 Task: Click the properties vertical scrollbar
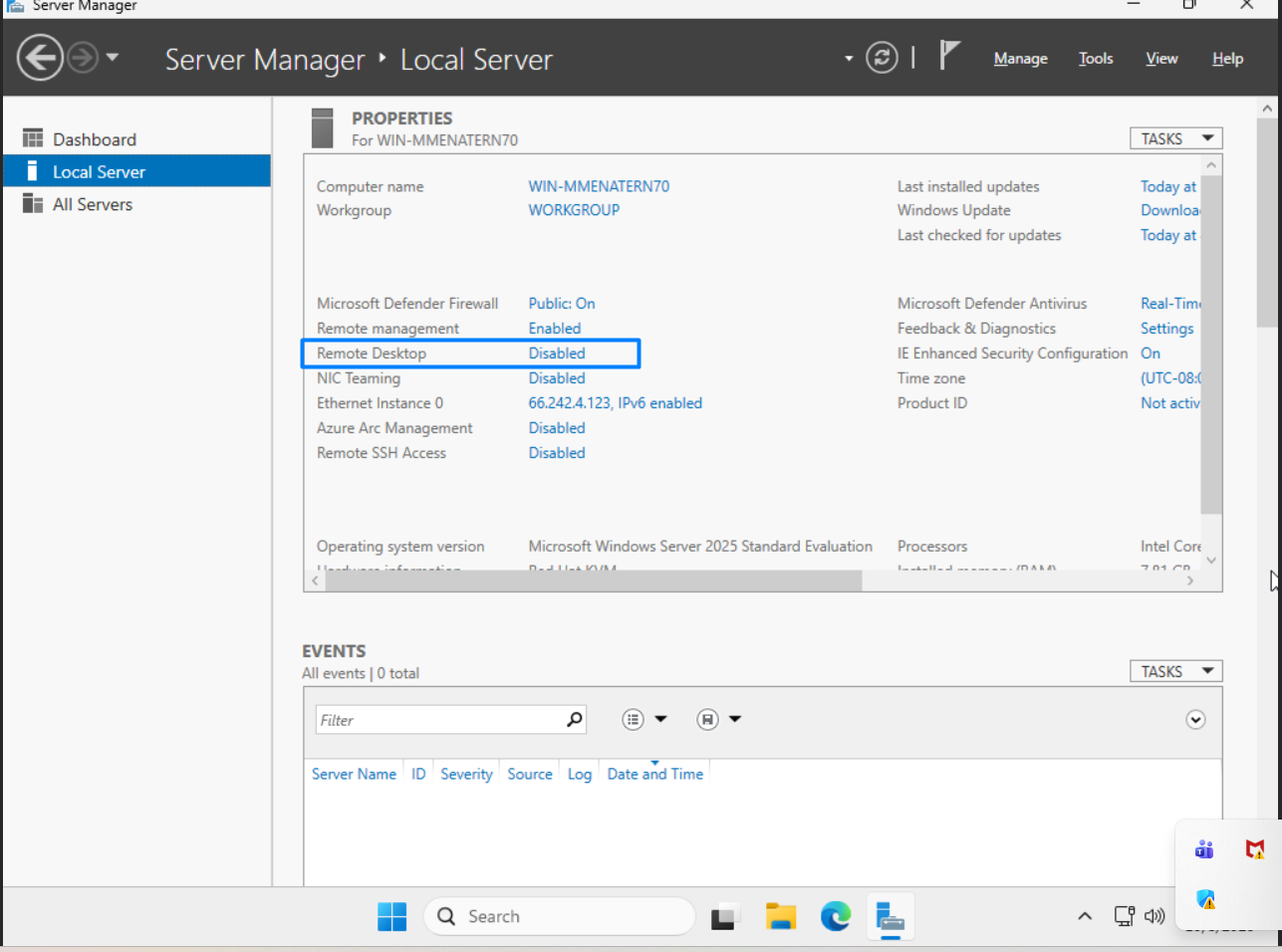click(1211, 344)
